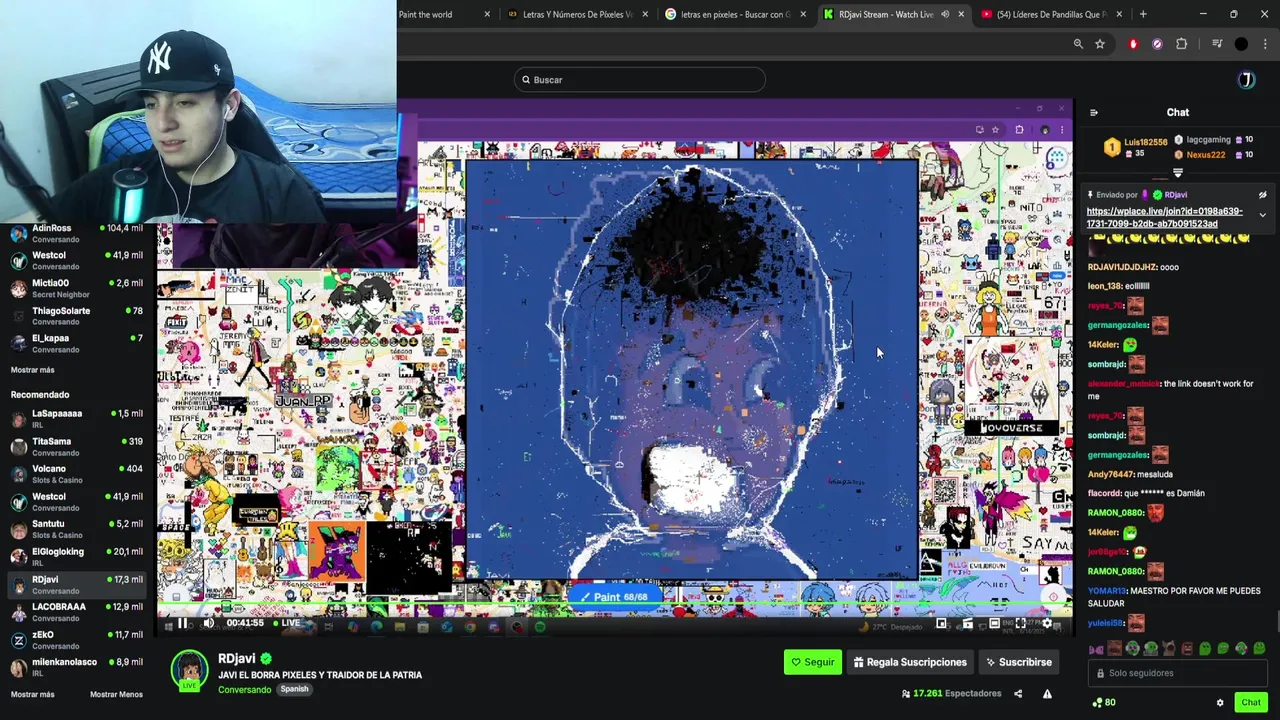Click red extension icon in toolbar
The width and height of the screenshot is (1280, 720).
click(x=1133, y=44)
